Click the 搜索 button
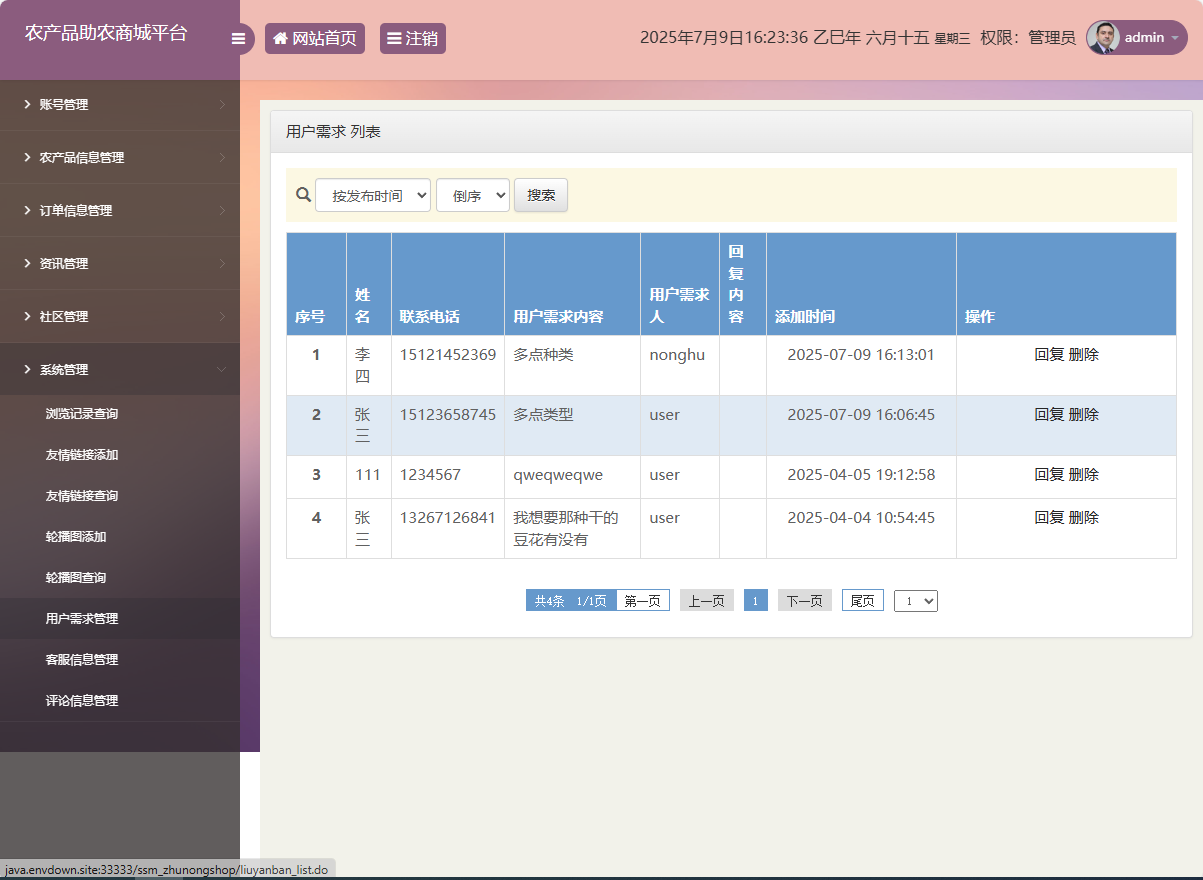1203x880 pixels. tap(540, 195)
